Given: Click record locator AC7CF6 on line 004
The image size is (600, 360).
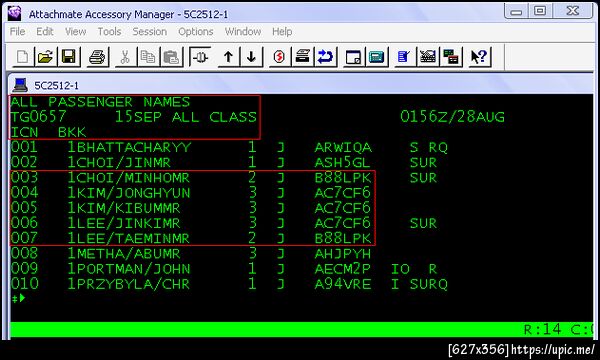Looking at the screenshot, I should coord(342,193).
